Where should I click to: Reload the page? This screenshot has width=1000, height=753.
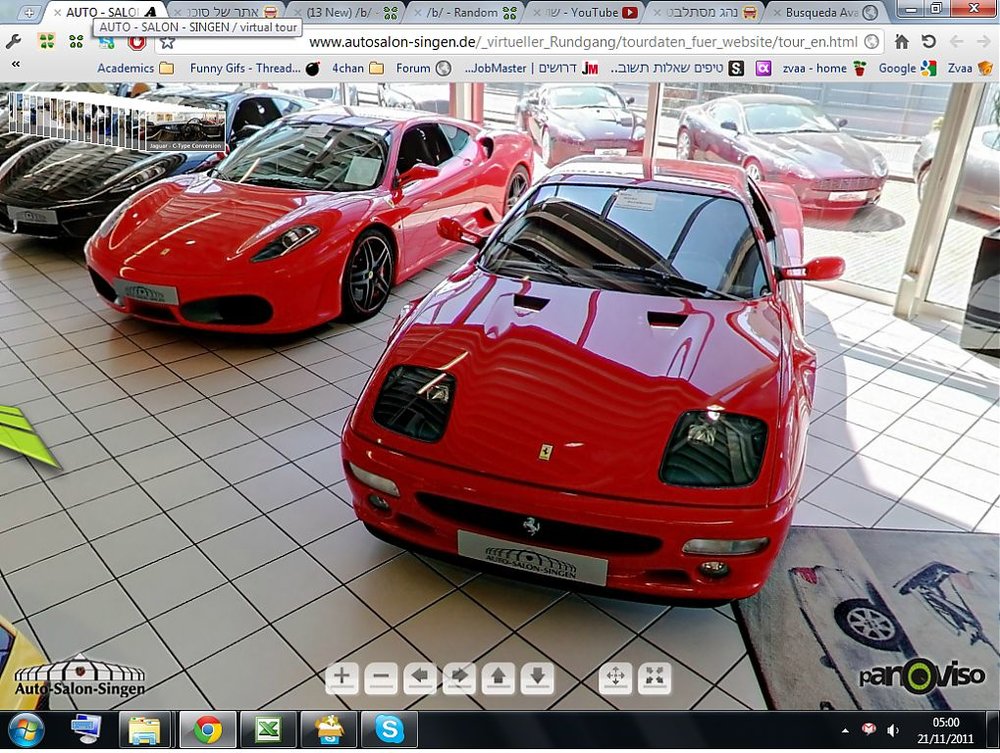(x=929, y=42)
